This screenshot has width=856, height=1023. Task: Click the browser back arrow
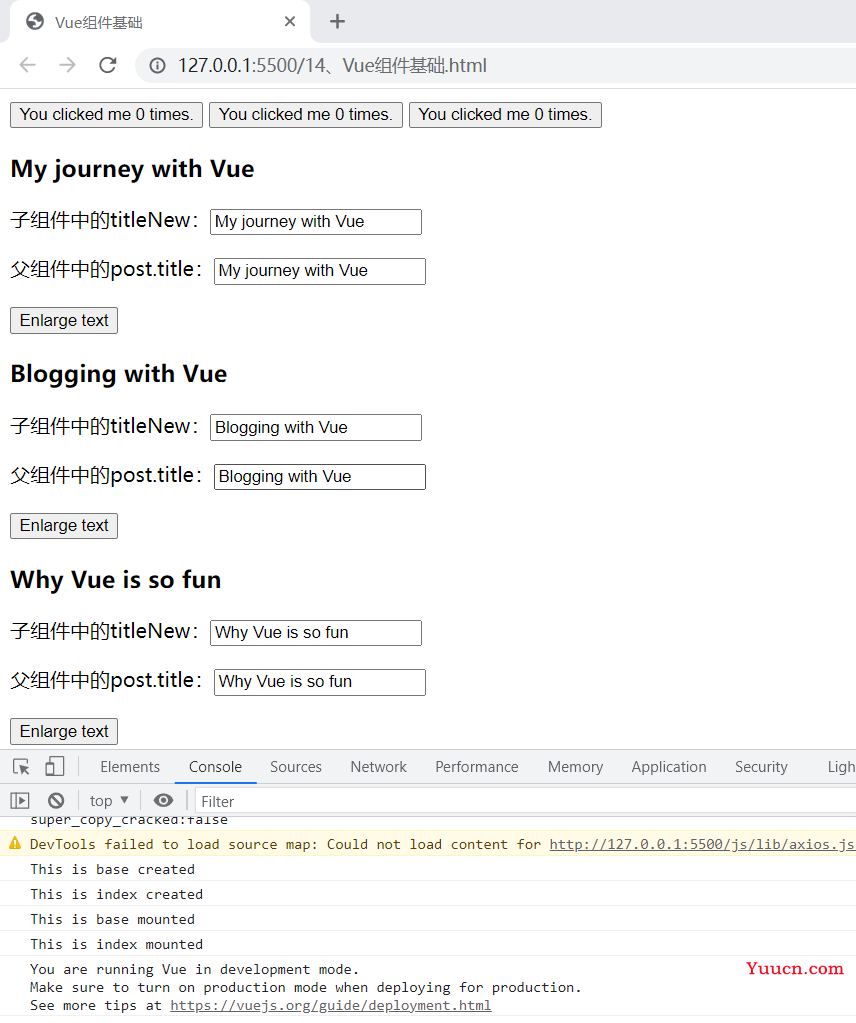point(27,65)
